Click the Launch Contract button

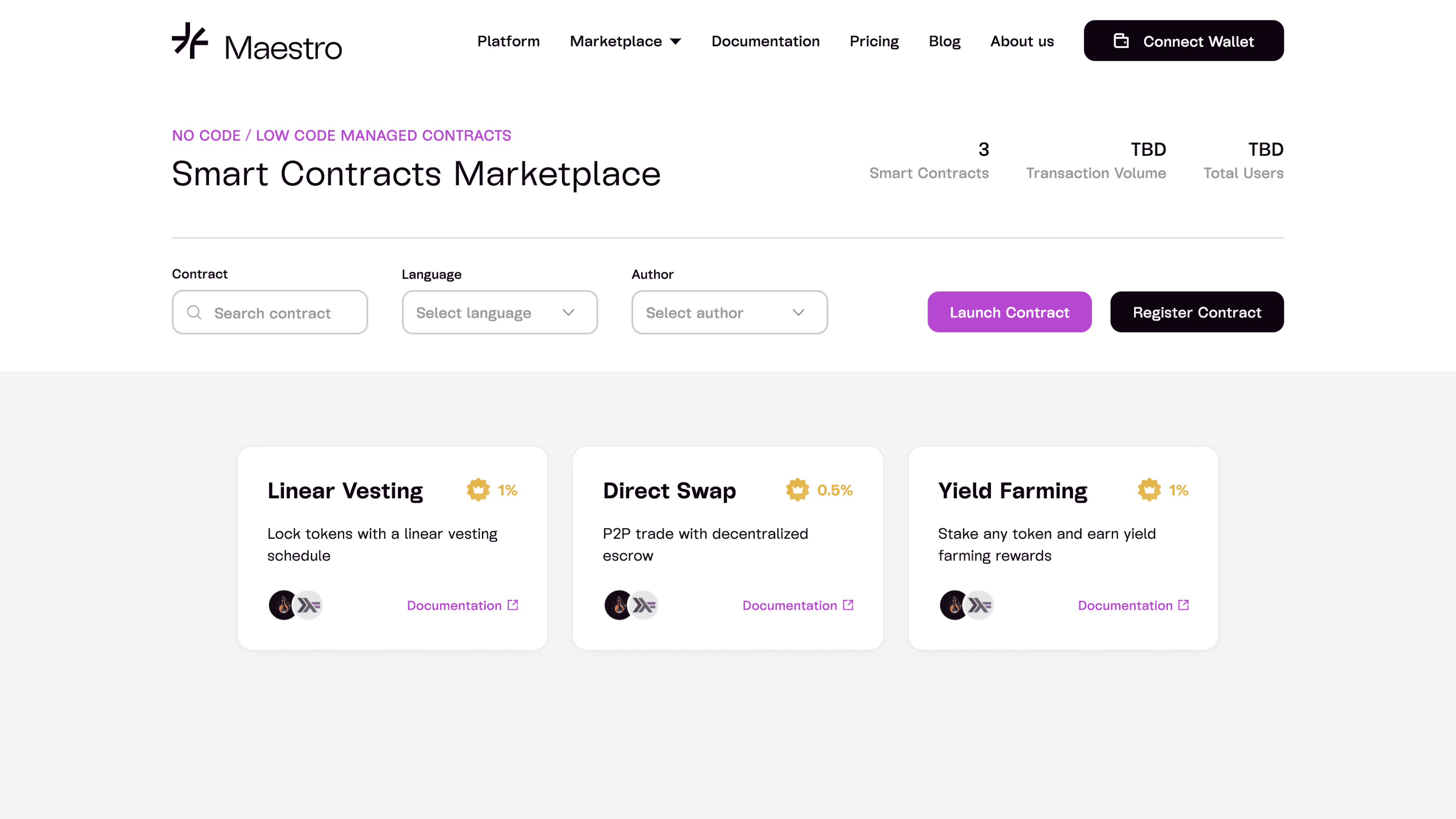[x=1009, y=312]
